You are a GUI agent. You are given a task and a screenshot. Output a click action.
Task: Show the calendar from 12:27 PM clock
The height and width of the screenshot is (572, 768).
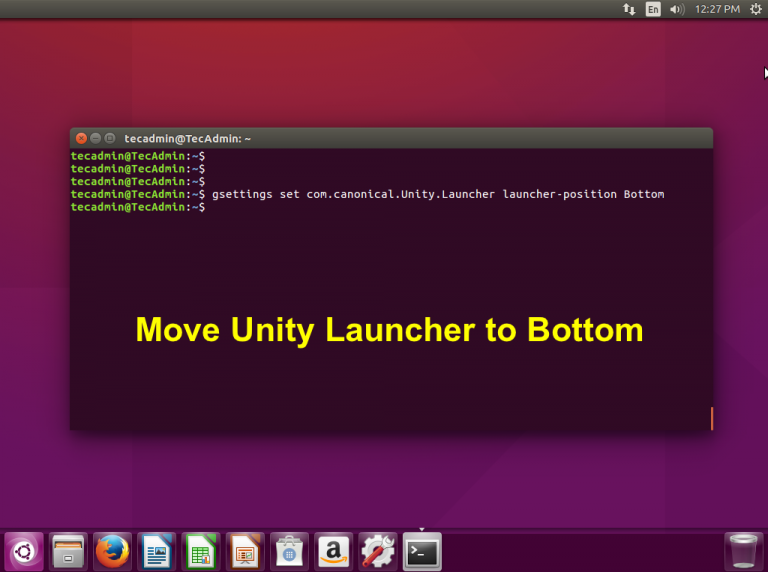(x=717, y=9)
